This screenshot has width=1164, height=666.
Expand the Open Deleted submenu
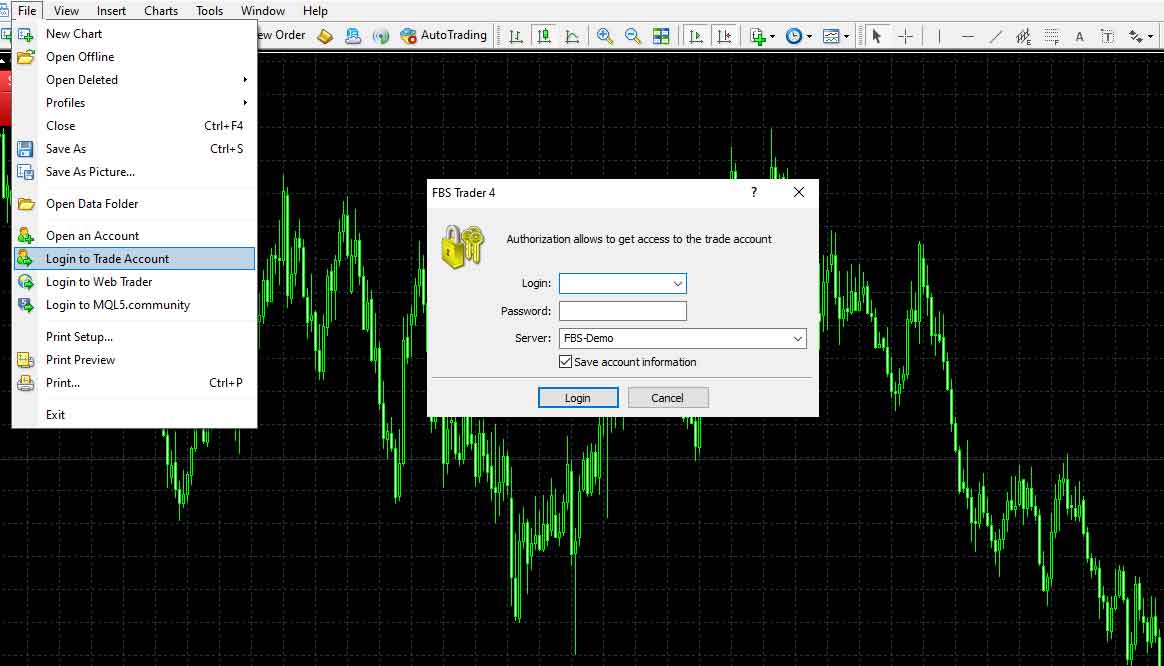[134, 79]
